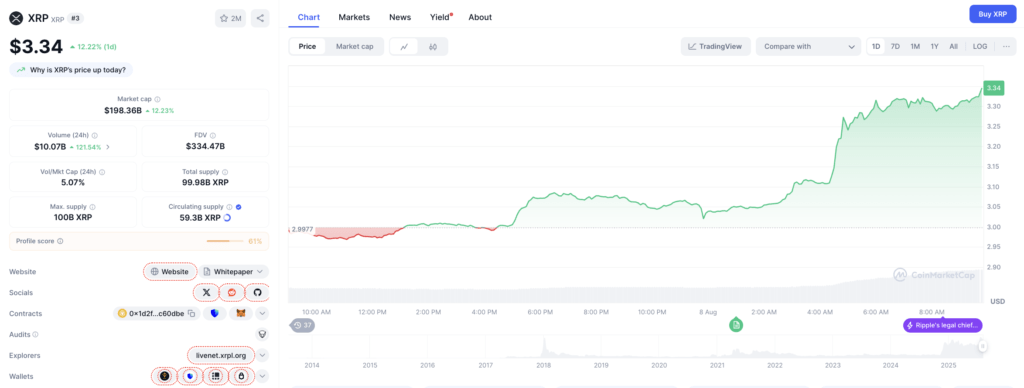
Task: Add XRP to watchlist with star button
Action: [x=231, y=18]
